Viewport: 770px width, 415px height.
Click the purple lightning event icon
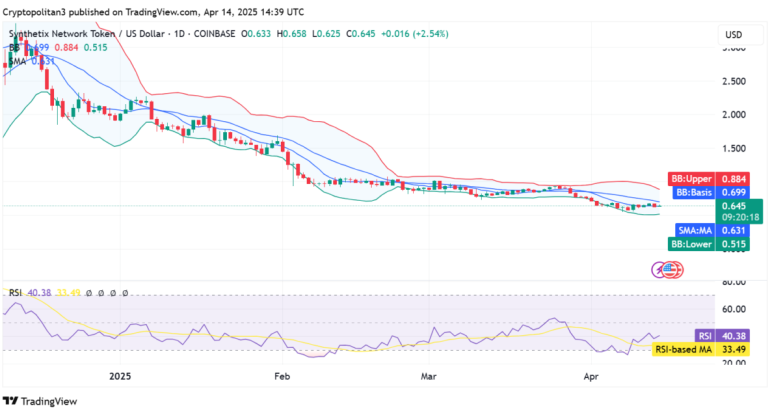(658, 270)
